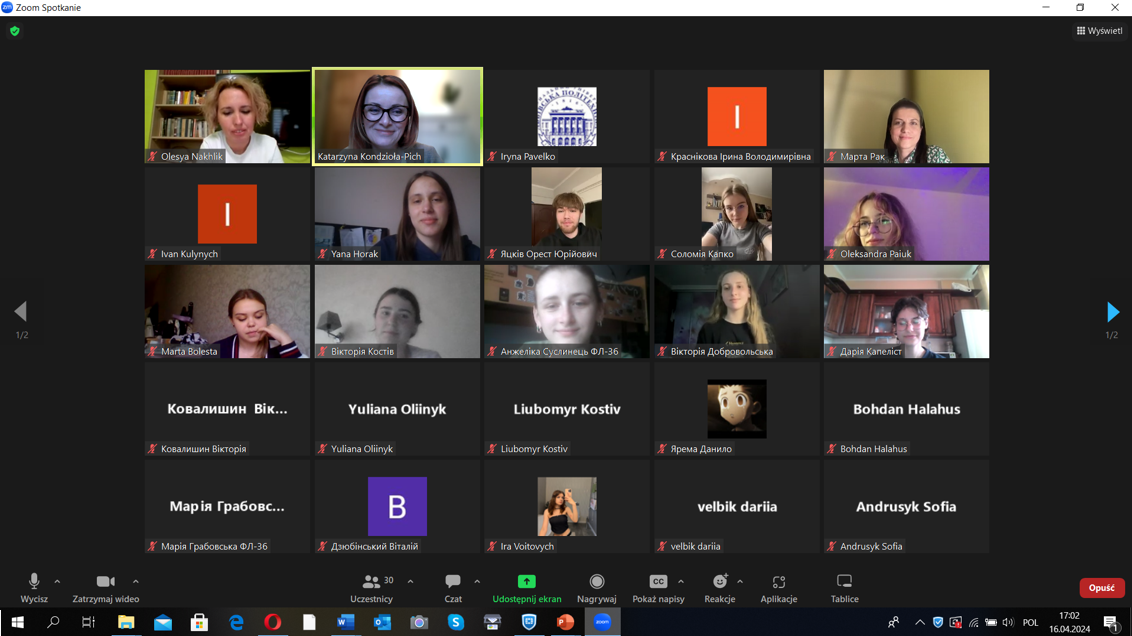The width and height of the screenshot is (1132, 636).
Task: Click Ira Voitovych's profile picture tile
Action: click(567, 506)
